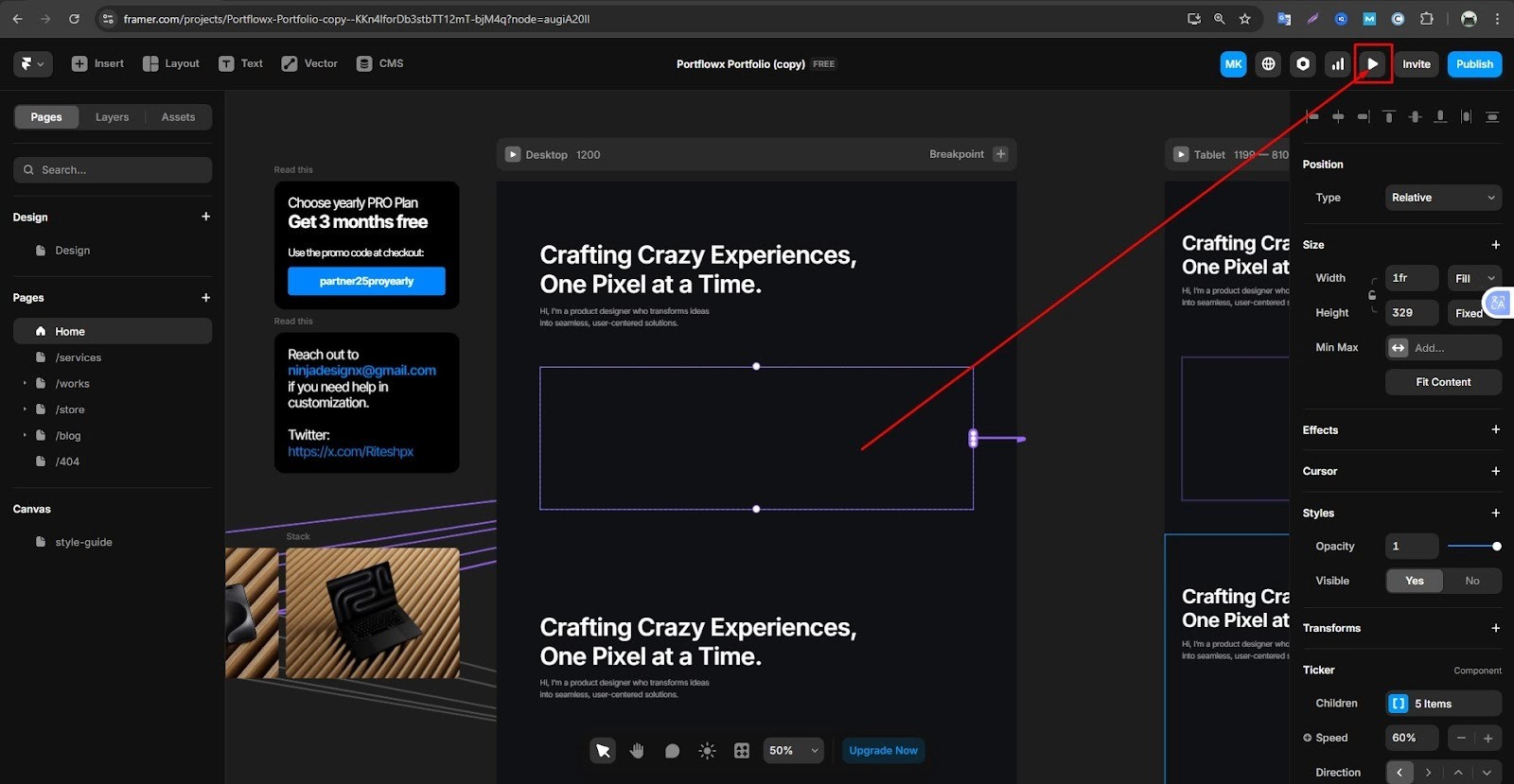Open the CMS panel
Image resolution: width=1514 pixels, height=784 pixels.
coord(379,63)
